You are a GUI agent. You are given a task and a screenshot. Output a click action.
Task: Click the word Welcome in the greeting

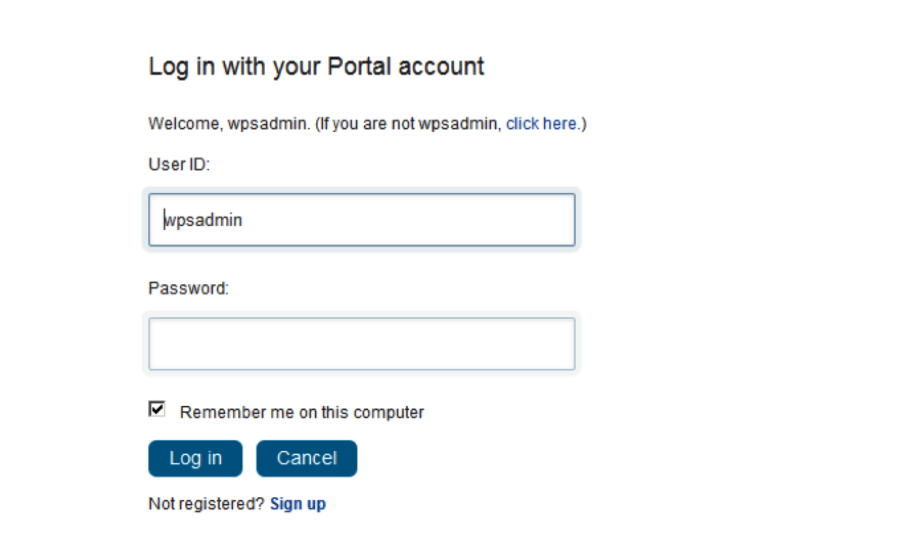pos(185,123)
